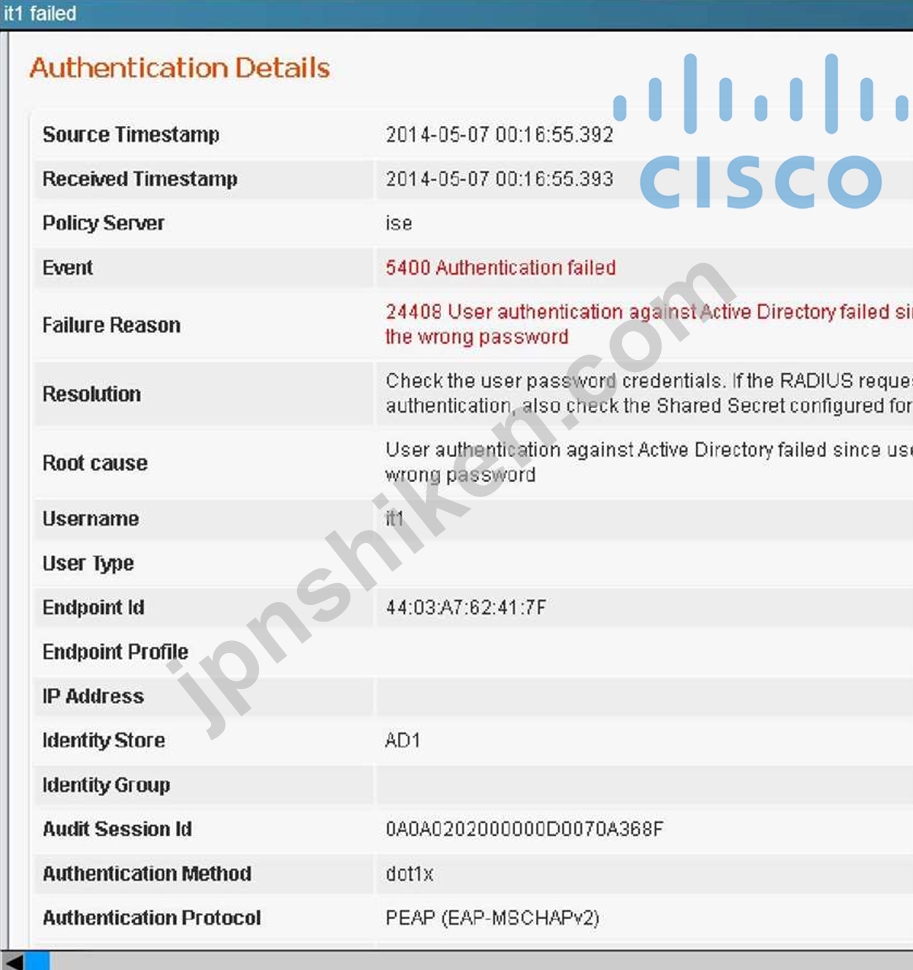Click the 'it1 failed' title bar
This screenshot has width=913, height=970.
456,14
